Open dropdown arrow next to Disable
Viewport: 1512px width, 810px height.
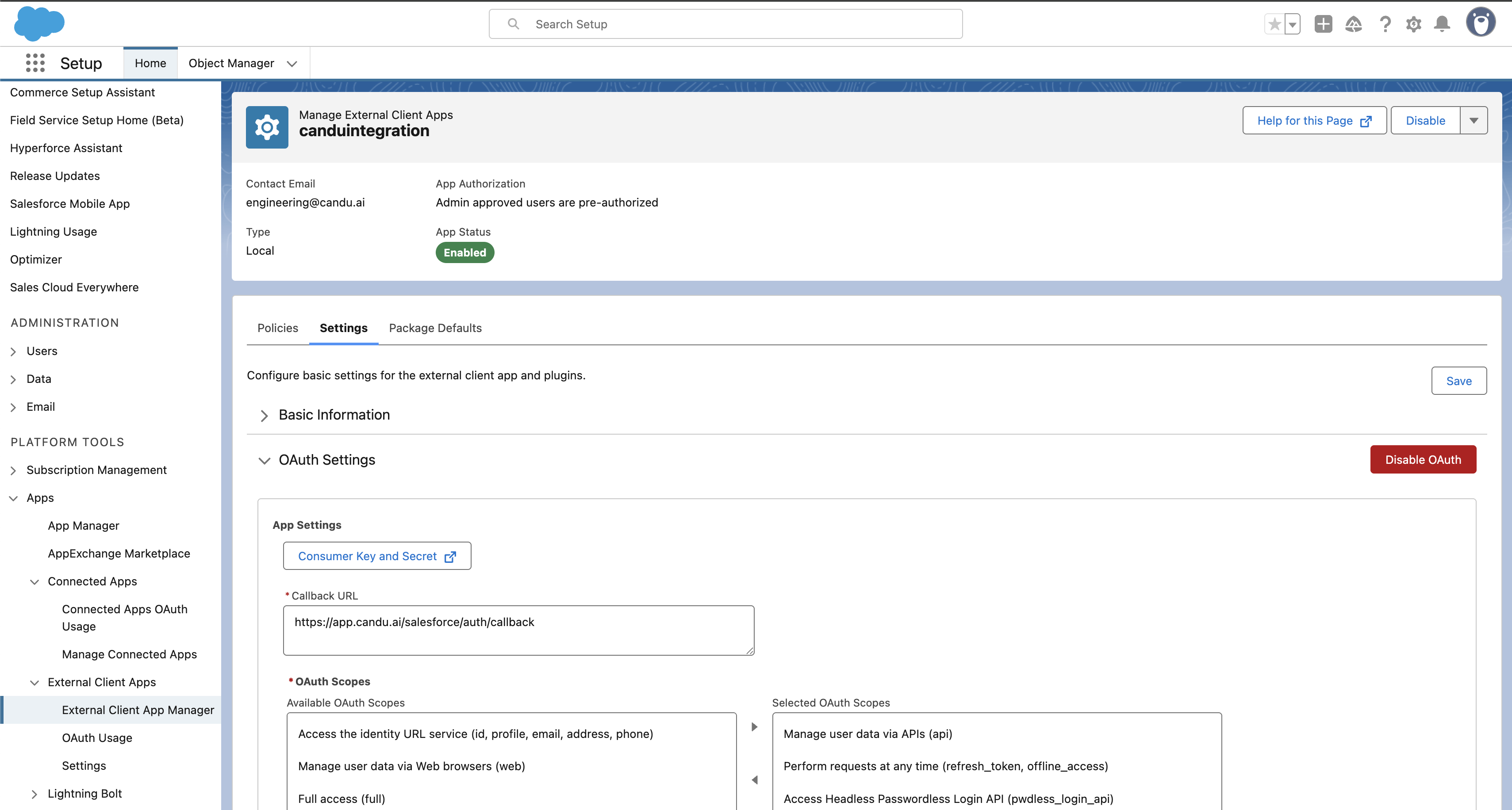pos(1474,120)
